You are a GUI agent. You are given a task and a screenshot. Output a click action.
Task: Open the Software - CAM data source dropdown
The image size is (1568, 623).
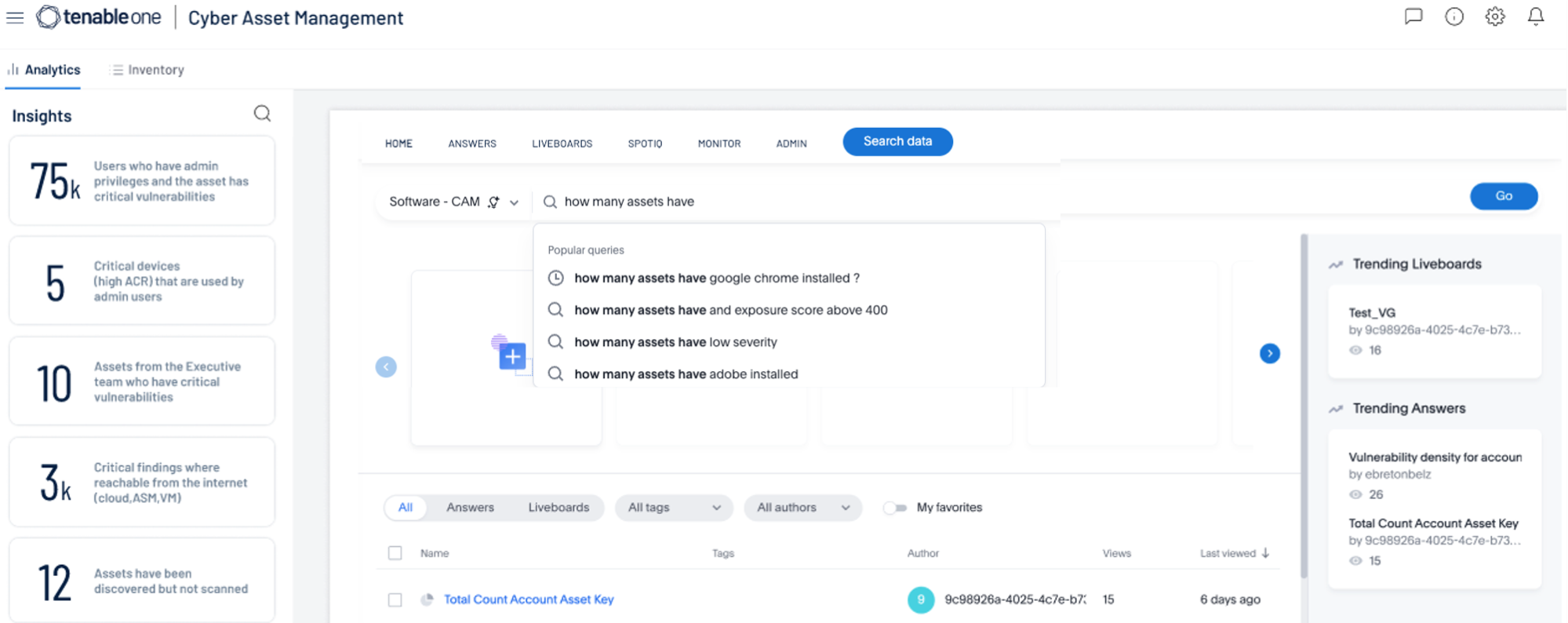[453, 202]
